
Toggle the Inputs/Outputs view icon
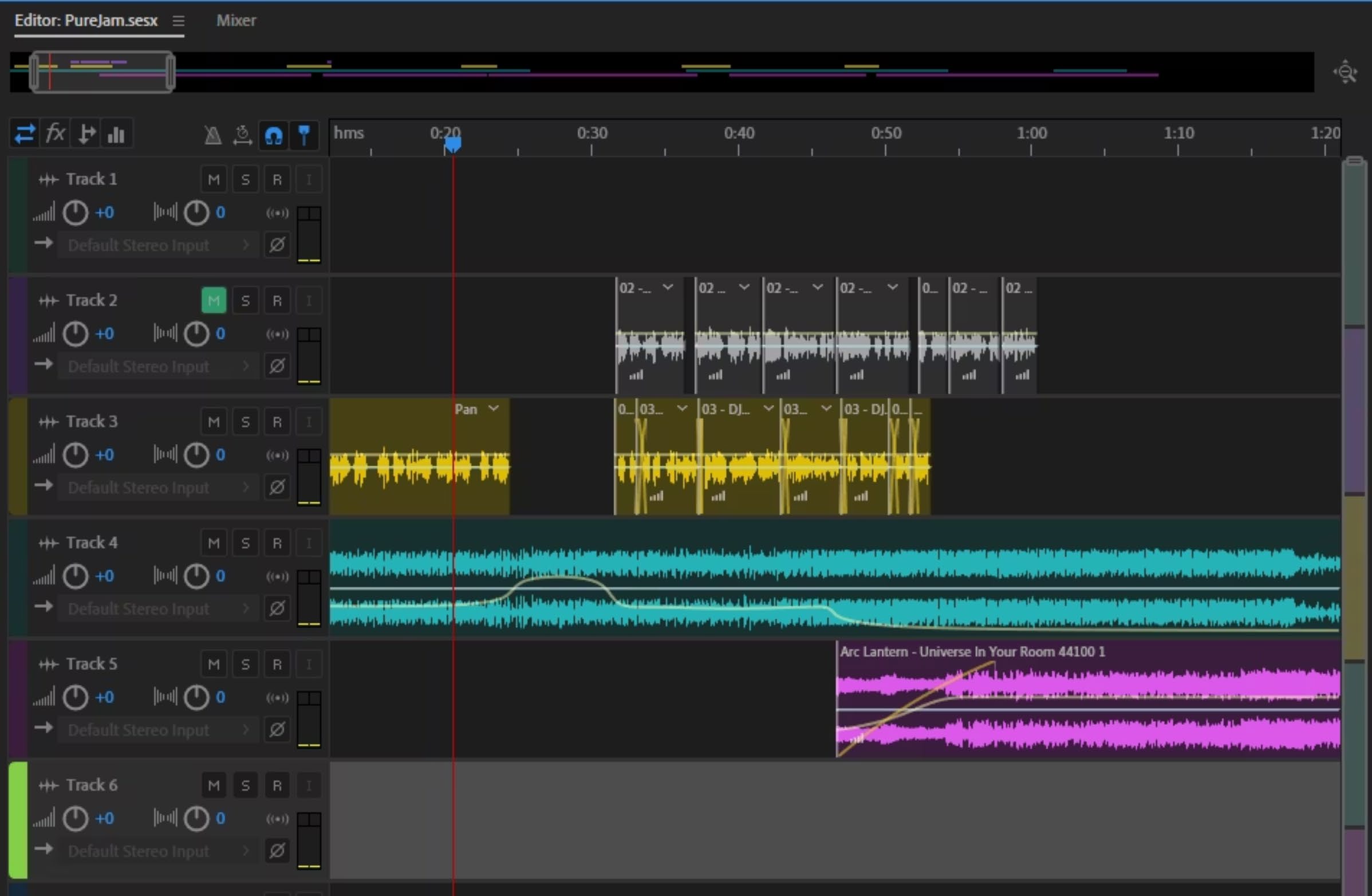pos(24,134)
